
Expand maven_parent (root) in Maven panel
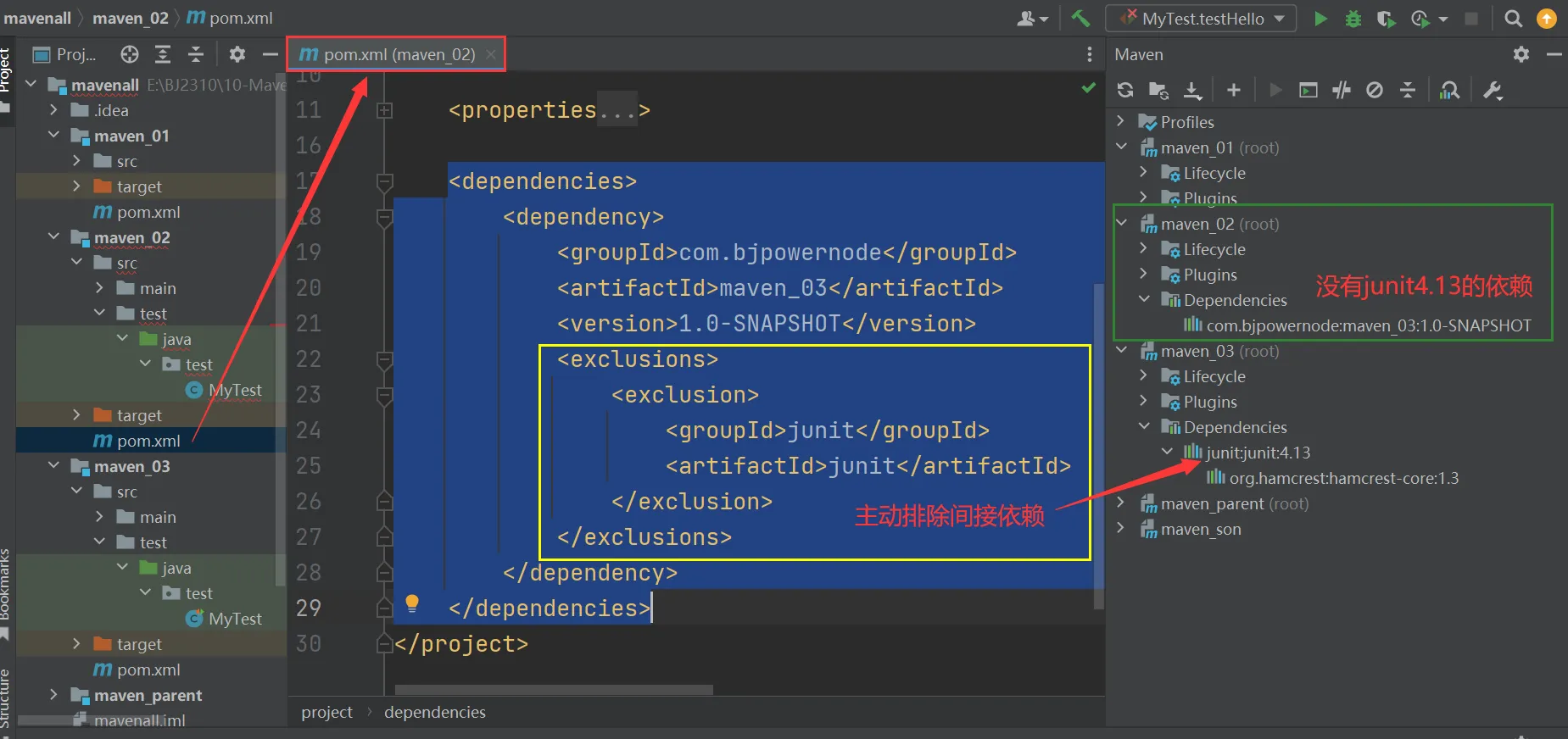point(1120,503)
